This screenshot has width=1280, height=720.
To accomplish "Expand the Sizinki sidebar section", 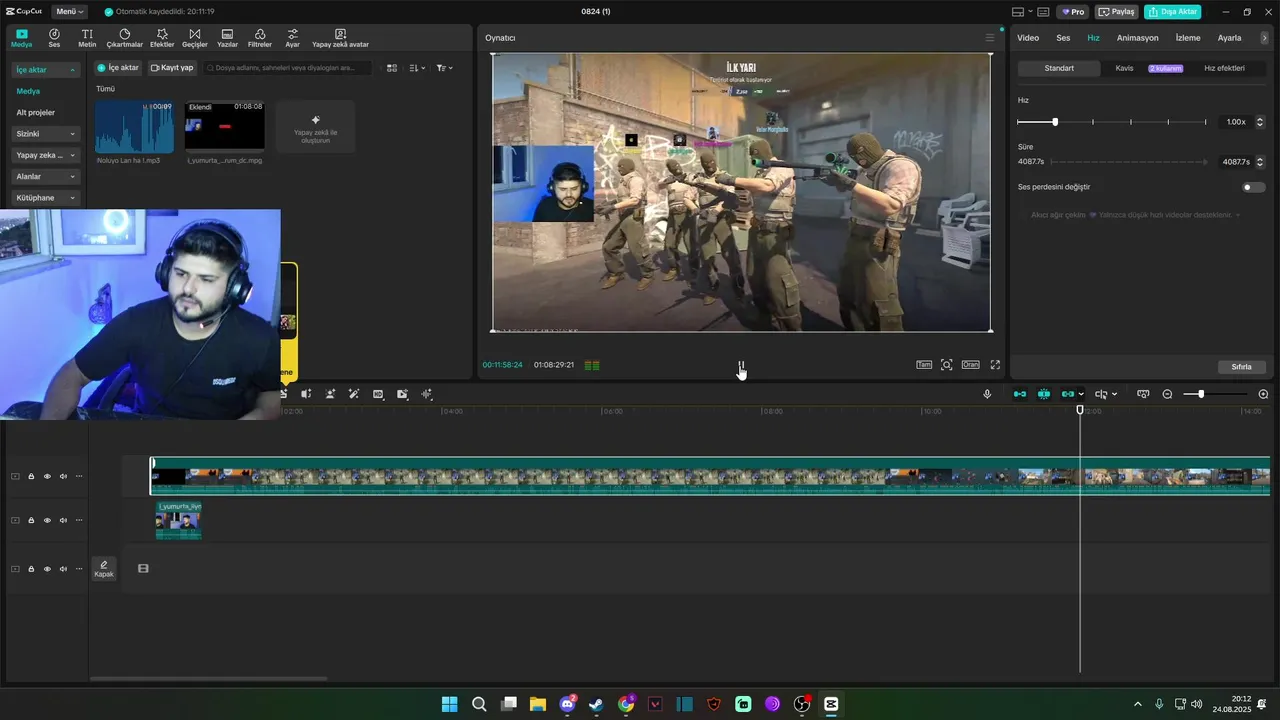I will [46, 134].
